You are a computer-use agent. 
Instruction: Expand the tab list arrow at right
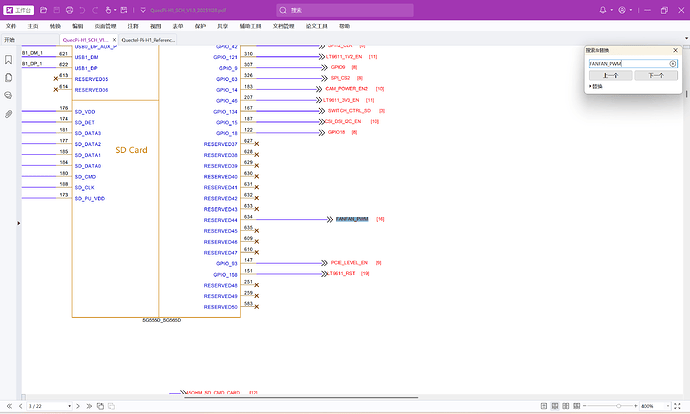(x=686, y=39)
